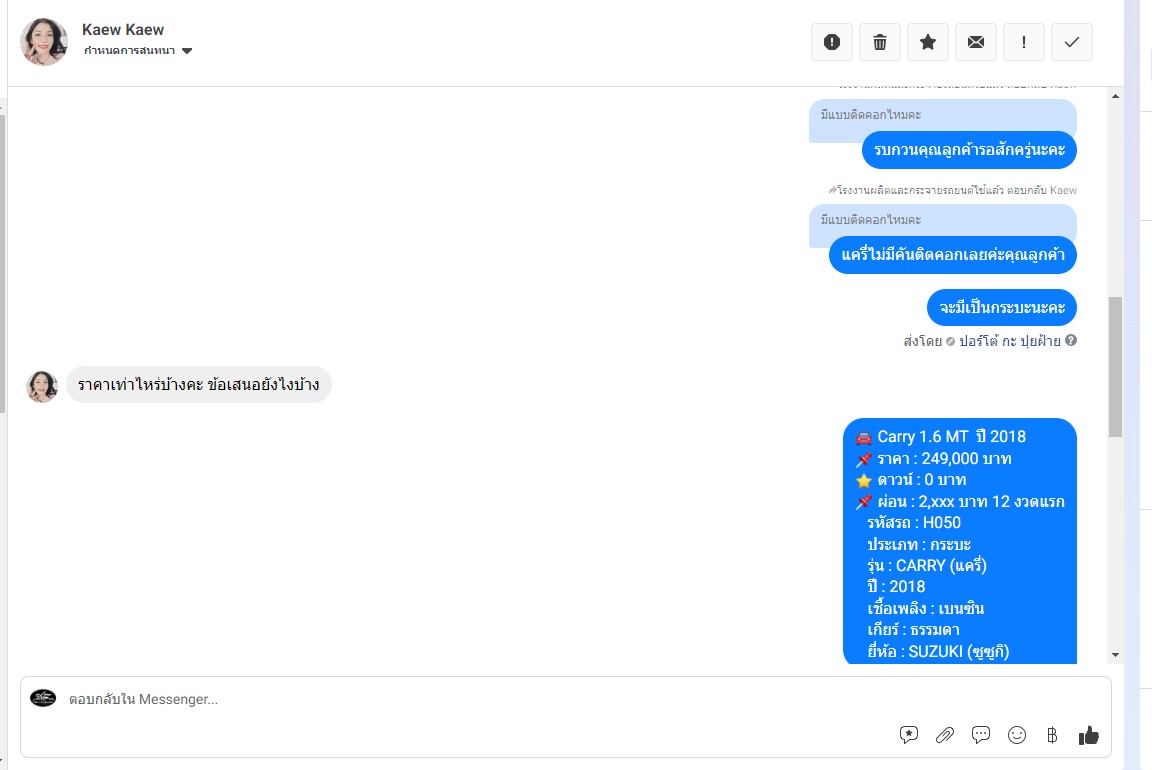
Task: Expand the conversation assignment dropdown under Kaew Kaew
Action: coord(138,51)
